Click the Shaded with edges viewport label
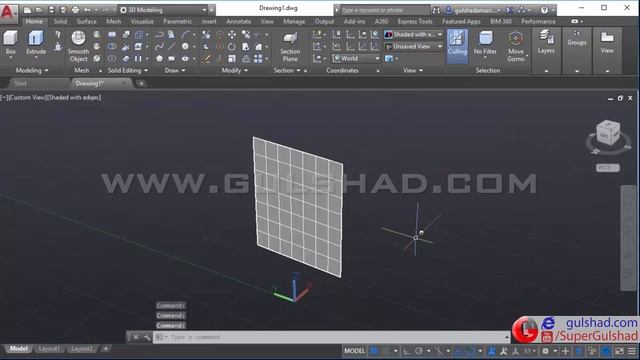 click(75, 98)
